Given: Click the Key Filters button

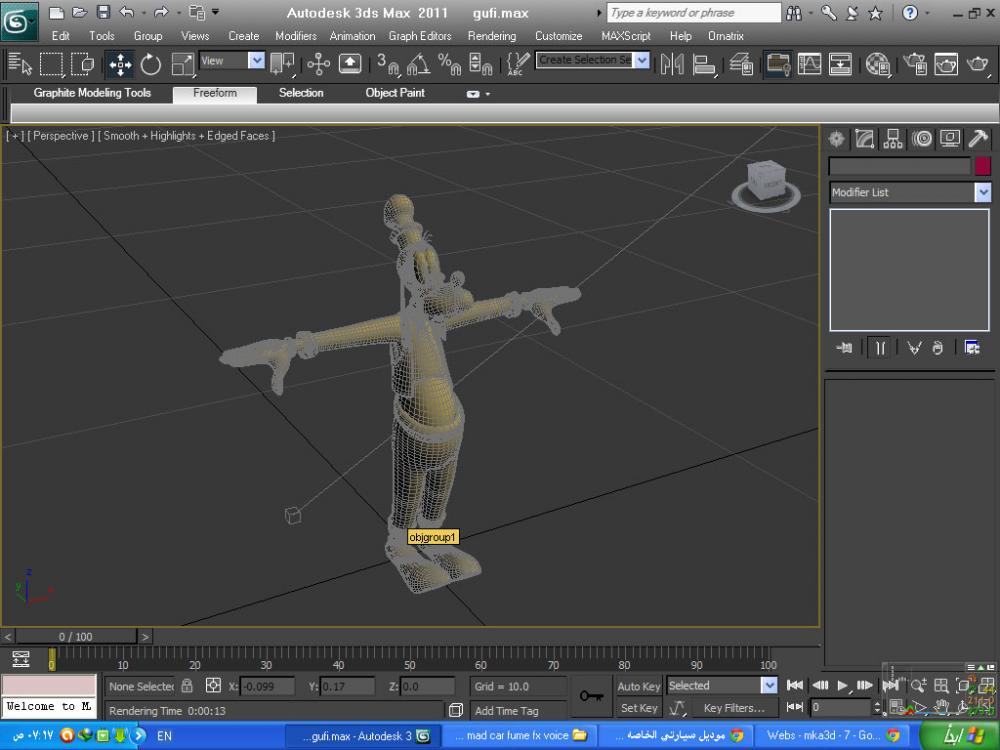Looking at the screenshot, I should point(733,708).
